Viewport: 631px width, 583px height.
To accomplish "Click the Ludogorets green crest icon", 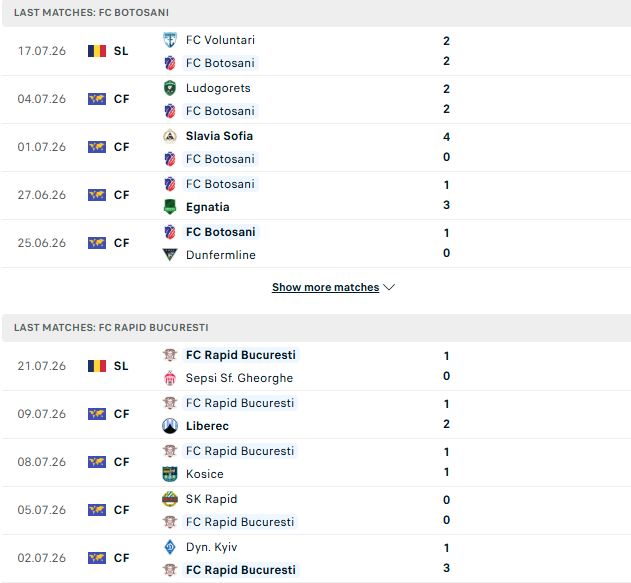I will (170, 88).
